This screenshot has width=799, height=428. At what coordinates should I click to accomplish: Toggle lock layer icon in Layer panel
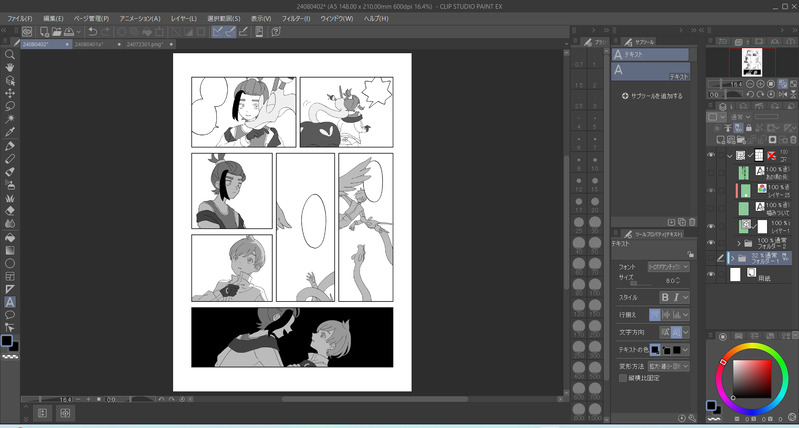click(x=749, y=128)
